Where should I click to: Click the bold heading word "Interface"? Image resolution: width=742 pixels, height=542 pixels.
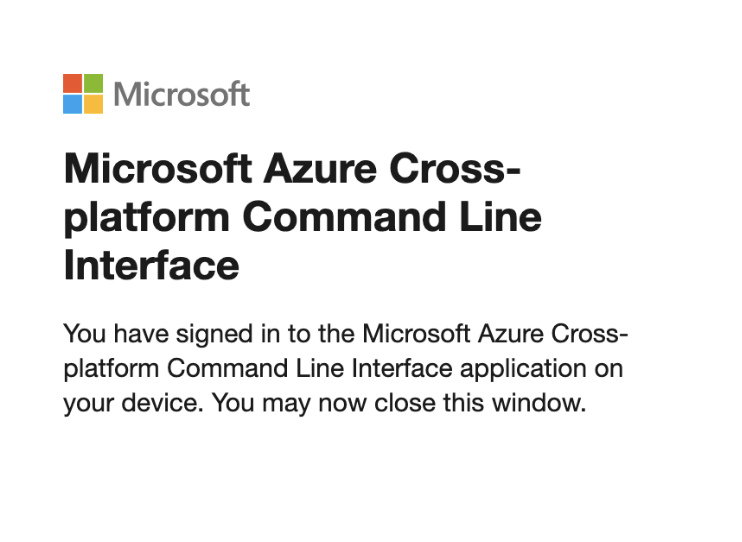tap(151, 266)
